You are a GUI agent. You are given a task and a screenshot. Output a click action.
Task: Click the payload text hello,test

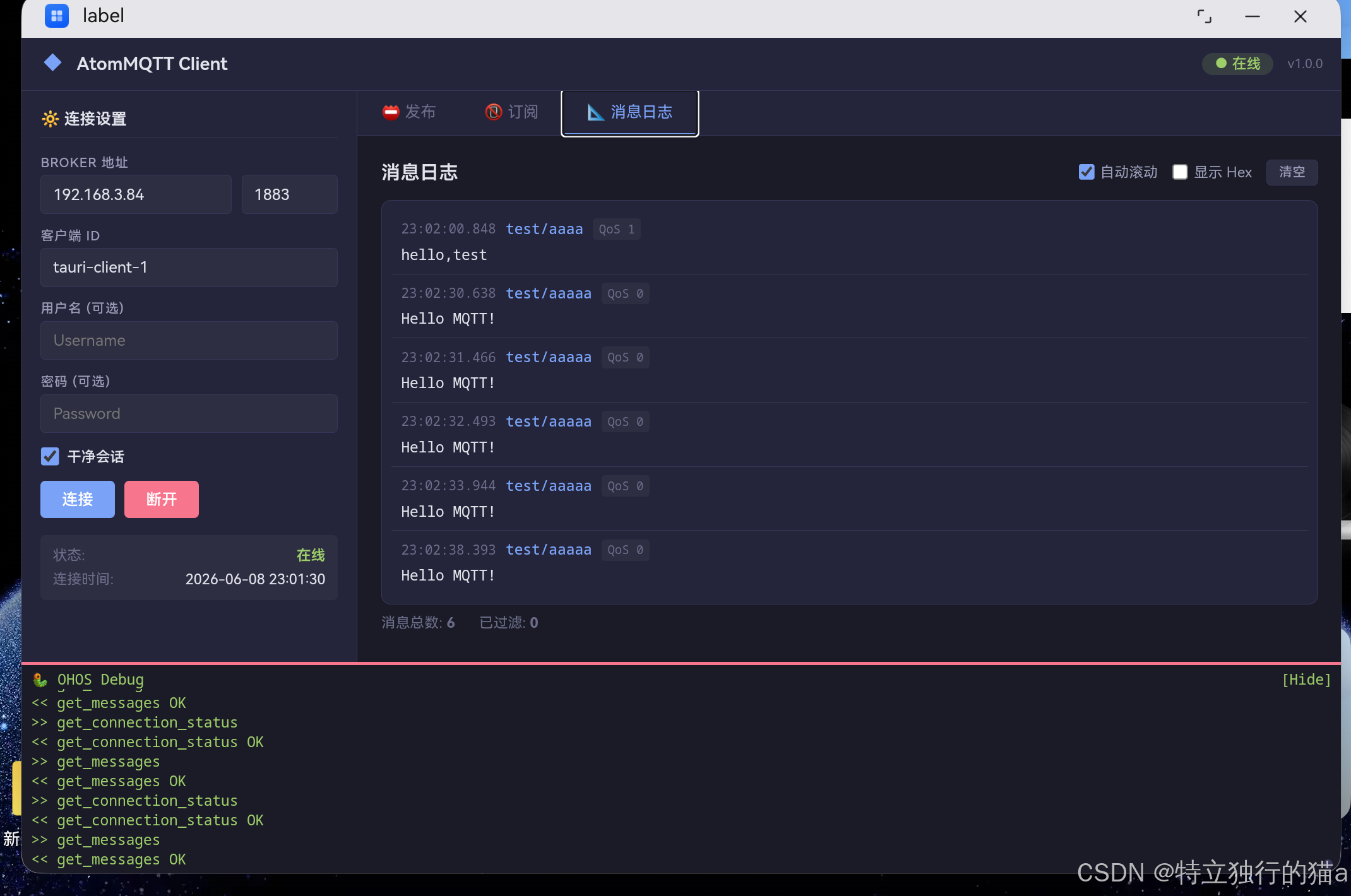(x=444, y=255)
